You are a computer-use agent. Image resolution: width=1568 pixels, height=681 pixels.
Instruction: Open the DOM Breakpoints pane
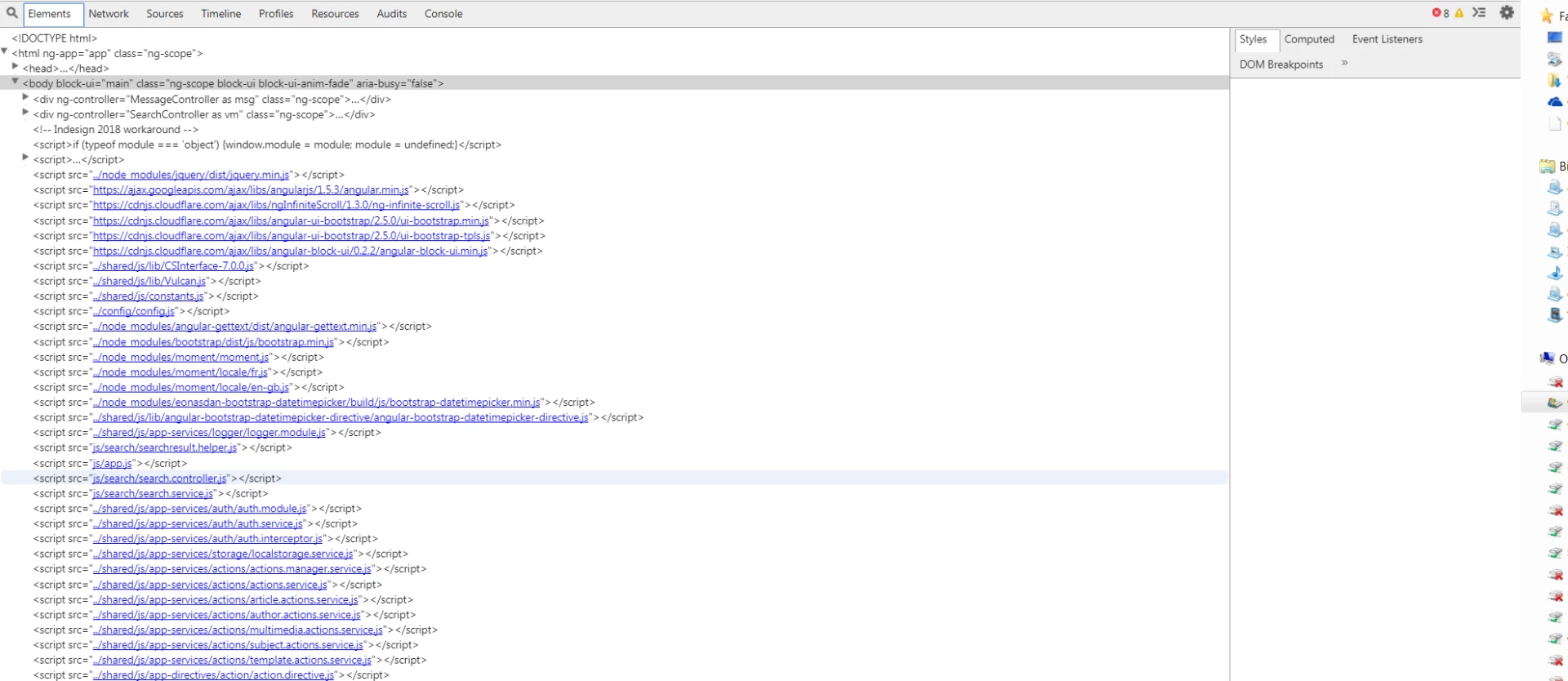point(1281,65)
